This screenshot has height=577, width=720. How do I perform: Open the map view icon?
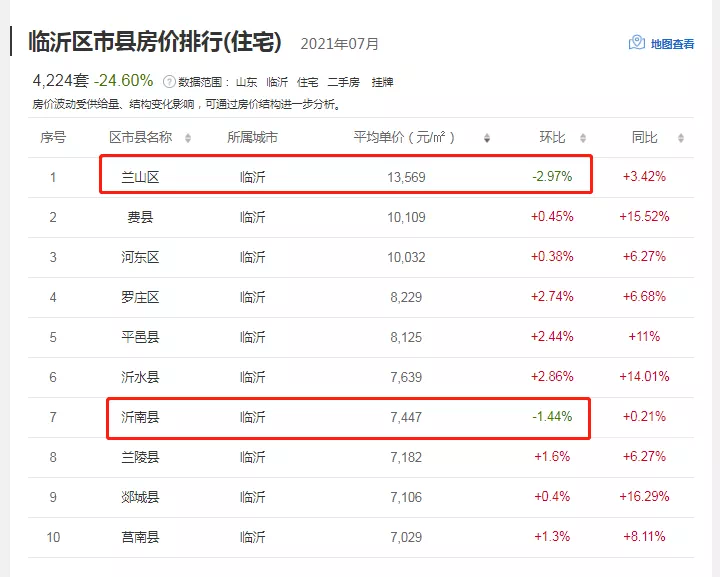pos(636,43)
